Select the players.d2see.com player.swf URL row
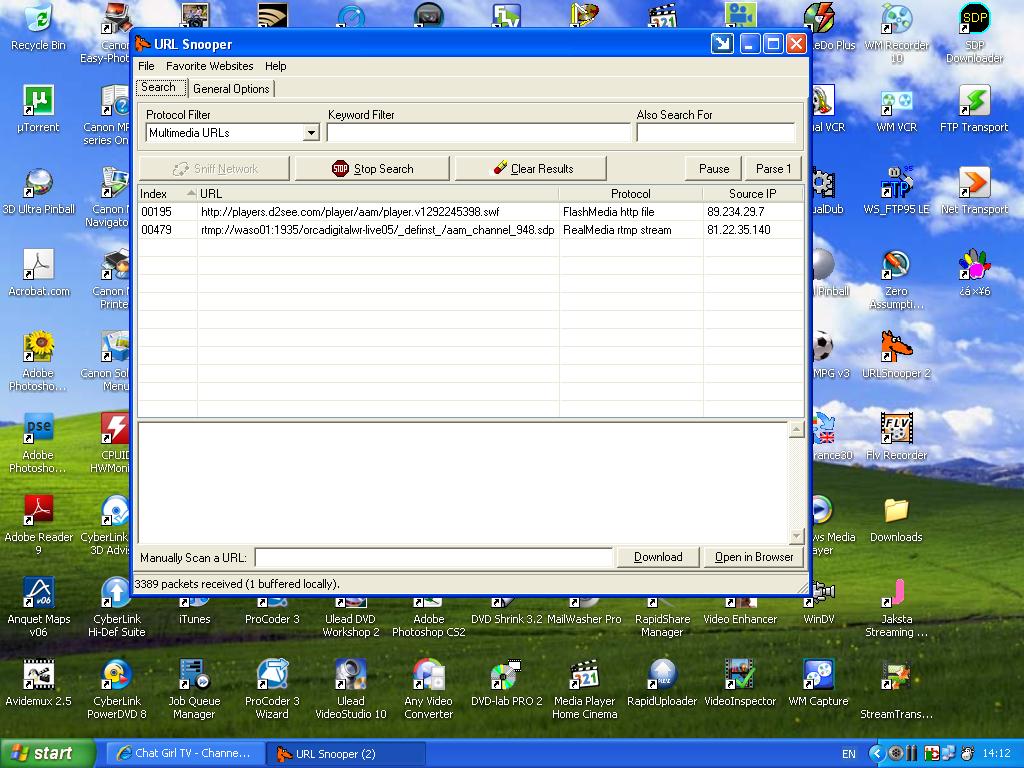The width and height of the screenshot is (1024, 768). 470,212
